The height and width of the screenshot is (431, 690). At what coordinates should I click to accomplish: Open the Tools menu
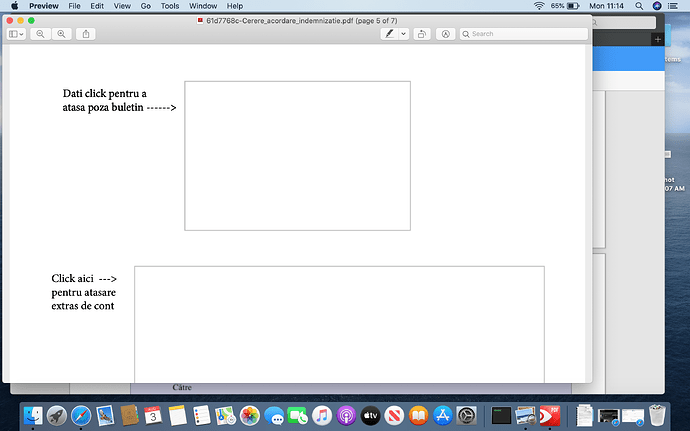(x=170, y=6)
